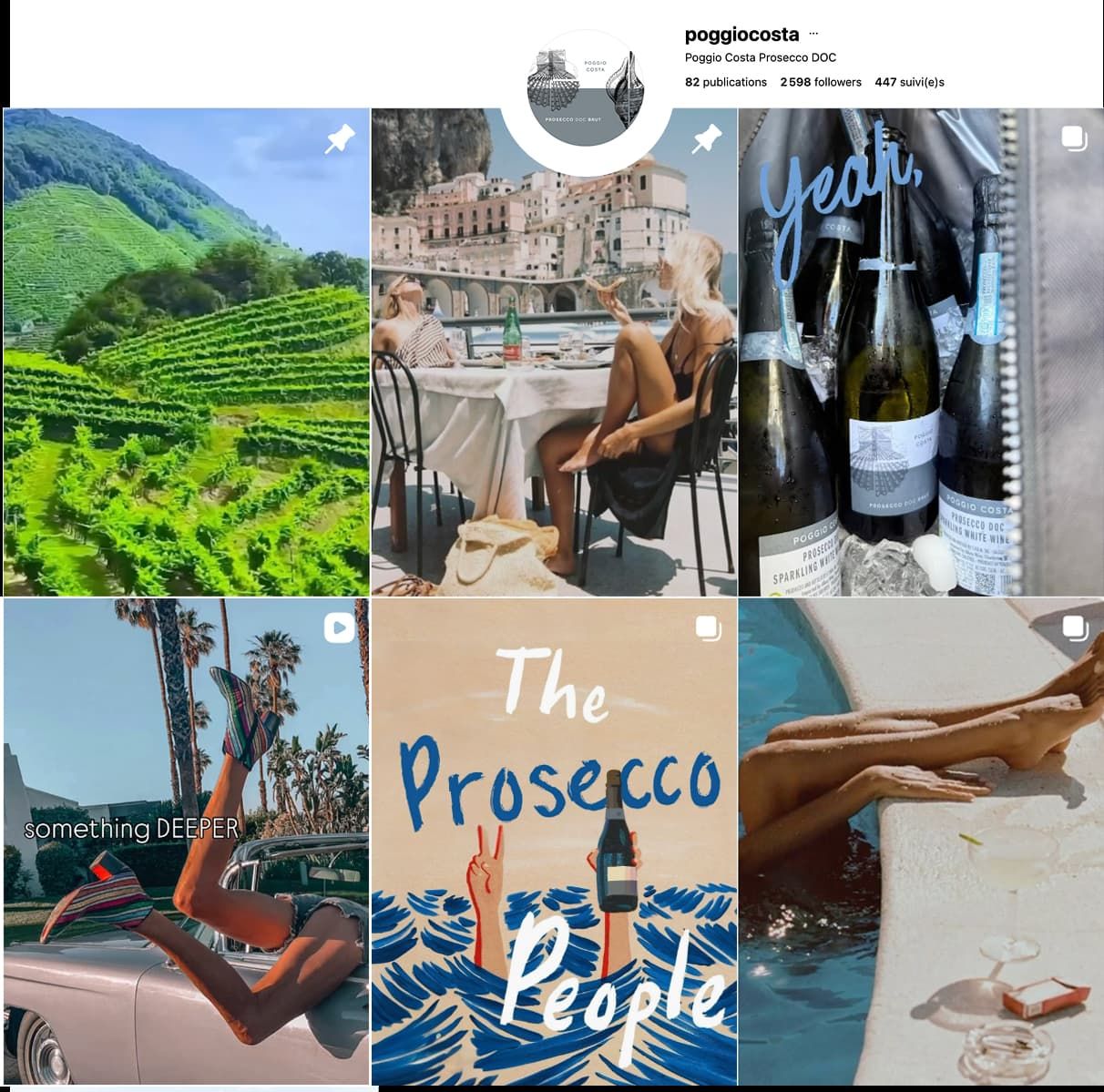Click the carousel icon on the poolside legs post
The height and width of the screenshot is (1092, 1104).
pyautogui.click(x=1074, y=628)
